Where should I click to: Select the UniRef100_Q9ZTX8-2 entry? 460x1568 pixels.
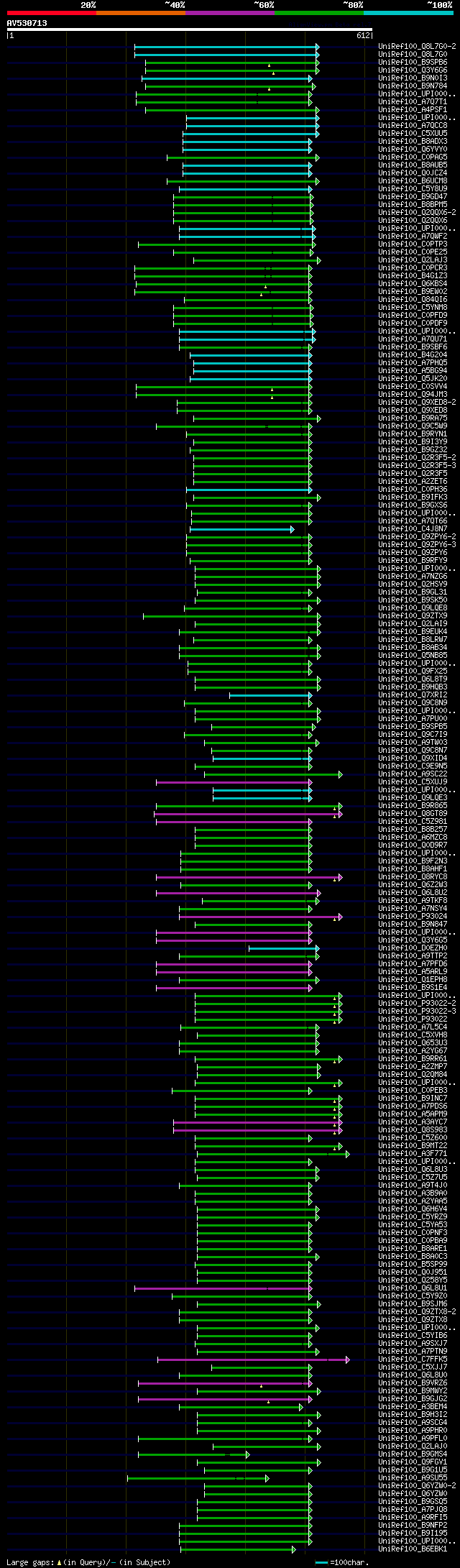coord(417,1311)
